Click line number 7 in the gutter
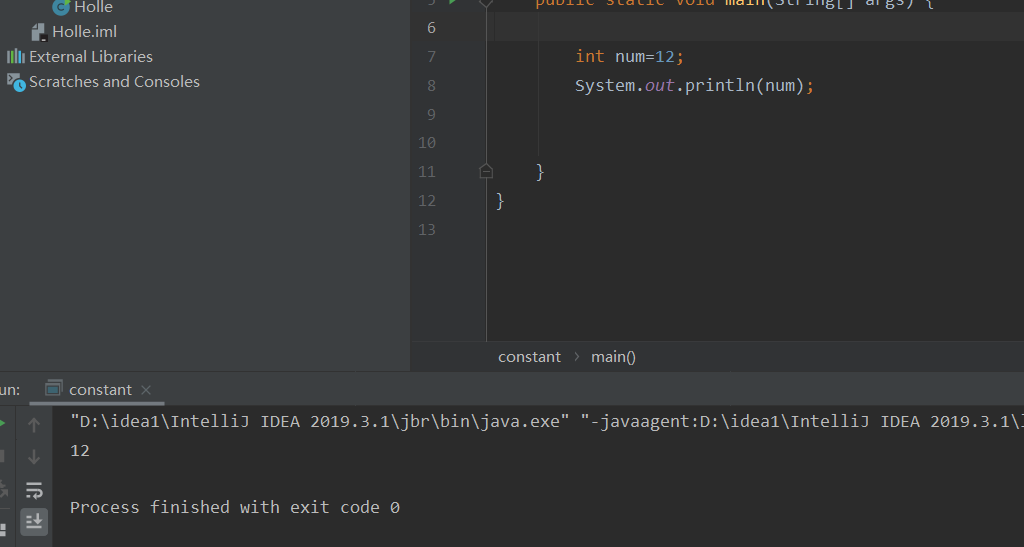The width and height of the screenshot is (1024, 547). (x=431, y=57)
